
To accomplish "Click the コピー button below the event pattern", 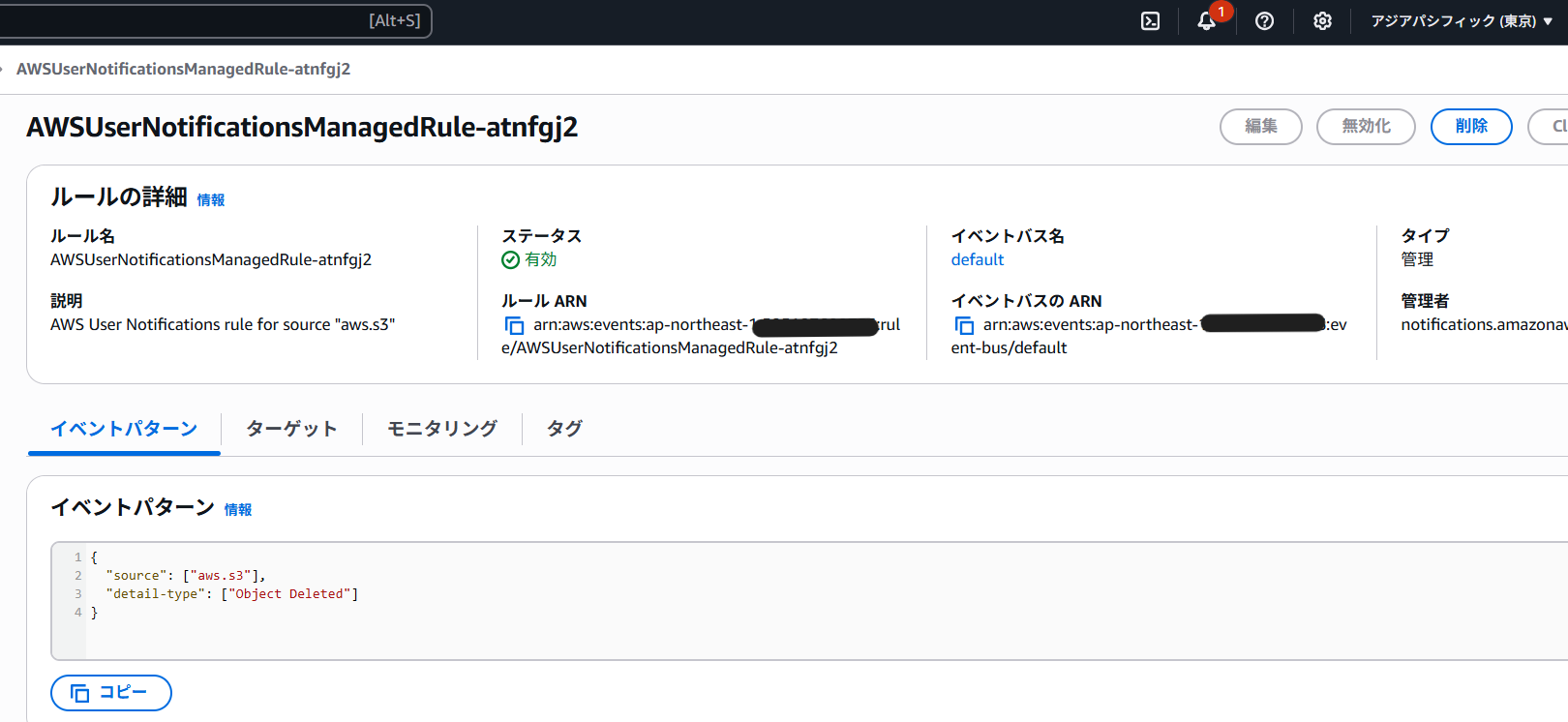I will pos(110,693).
